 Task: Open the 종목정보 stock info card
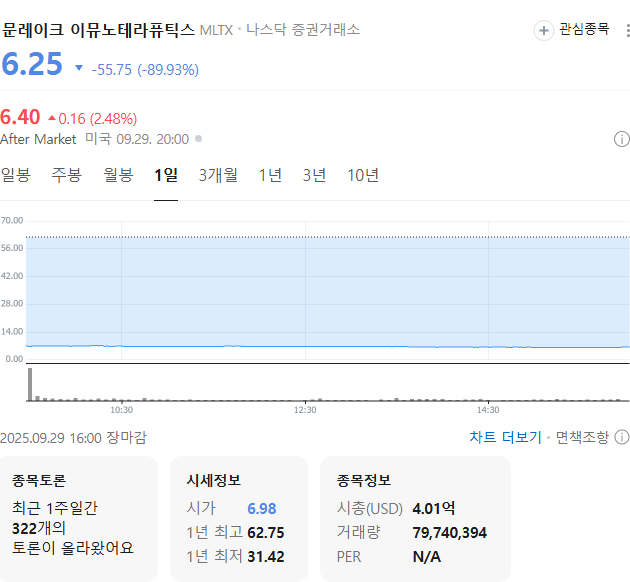(414, 518)
